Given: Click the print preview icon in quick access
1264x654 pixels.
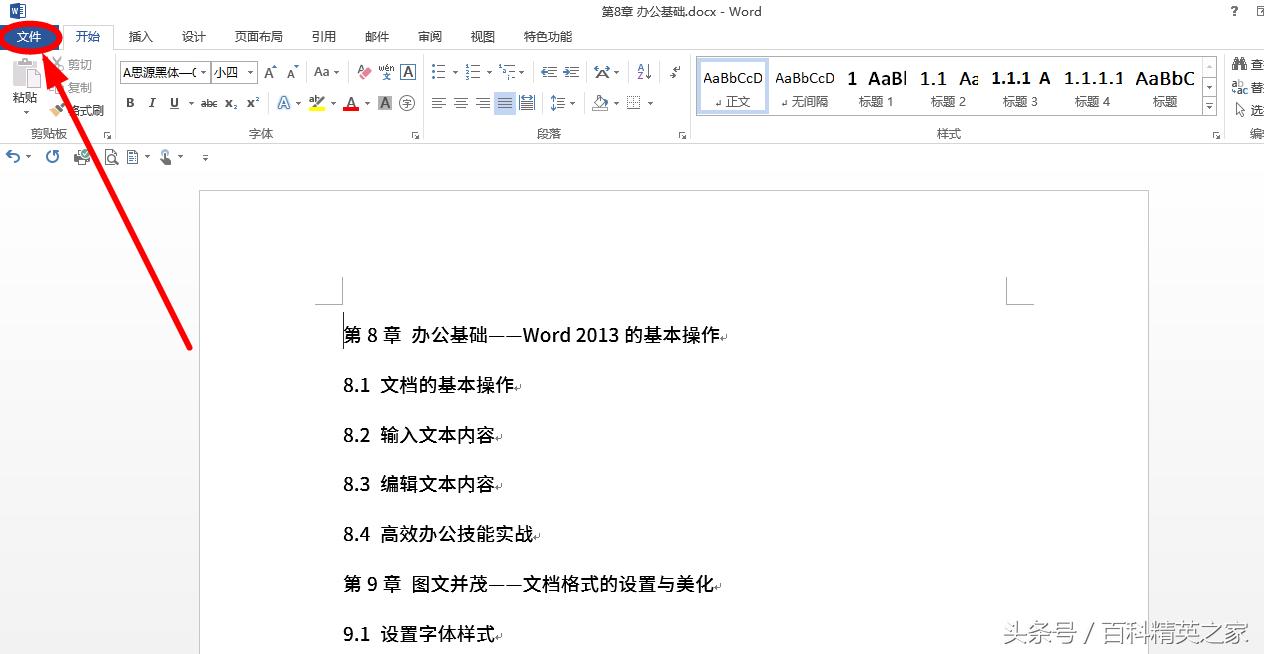Looking at the screenshot, I should 110,157.
